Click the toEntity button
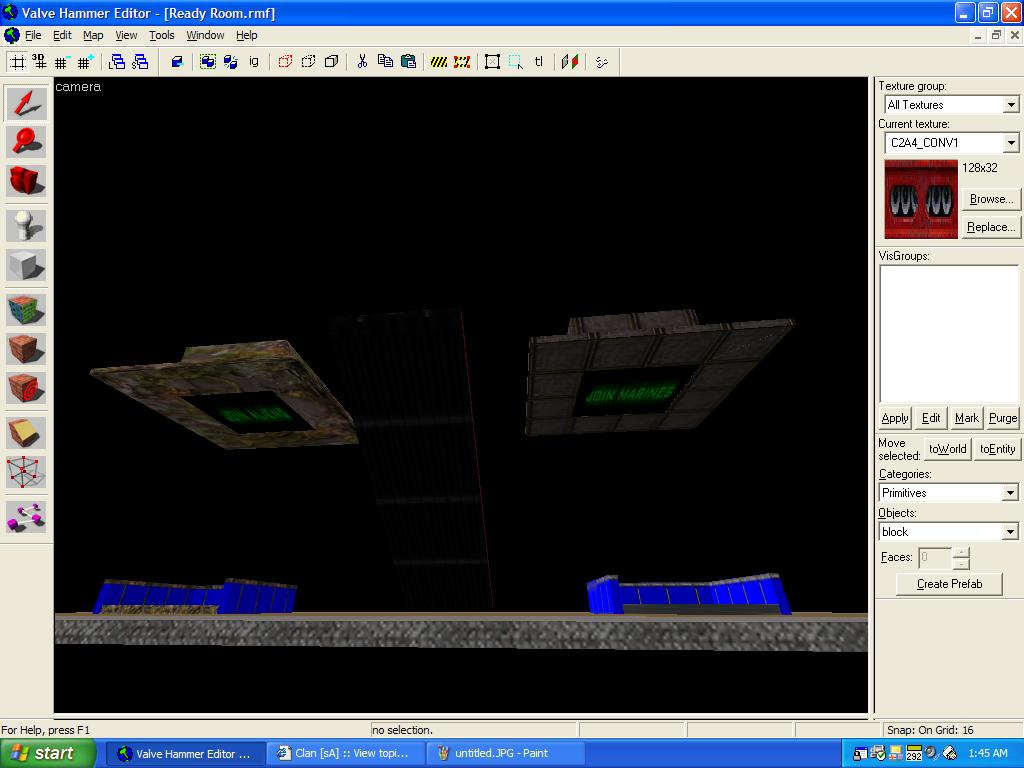1024x768 pixels. pyautogui.click(x=997, y=449)
